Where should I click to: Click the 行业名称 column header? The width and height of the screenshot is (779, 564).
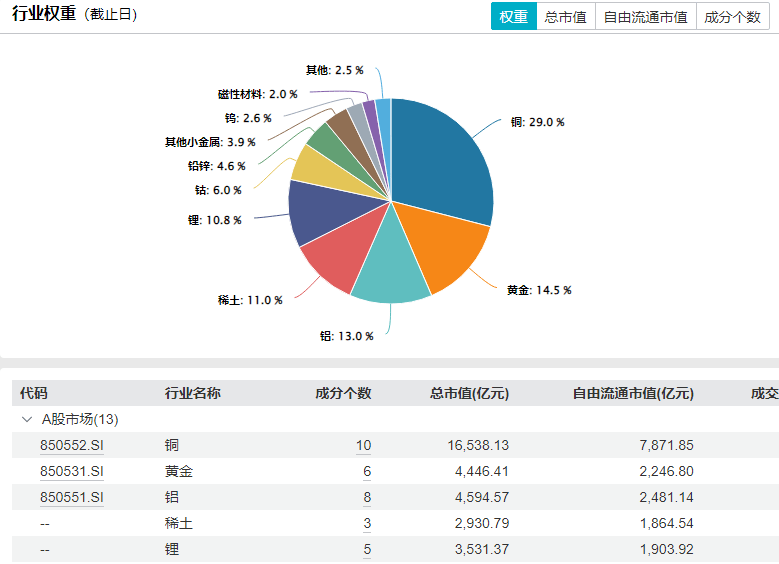192,393
